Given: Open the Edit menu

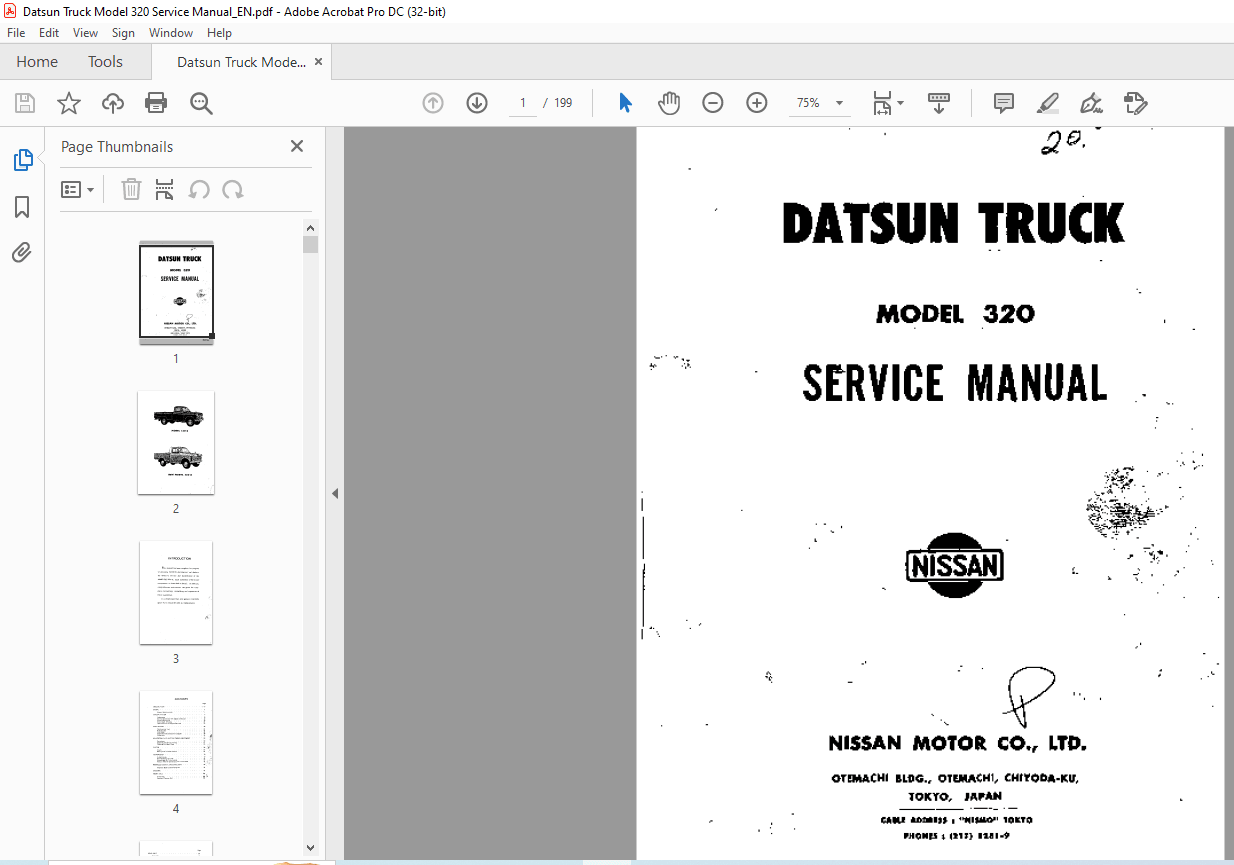Looking at the screenshot, I should point(49,33).
